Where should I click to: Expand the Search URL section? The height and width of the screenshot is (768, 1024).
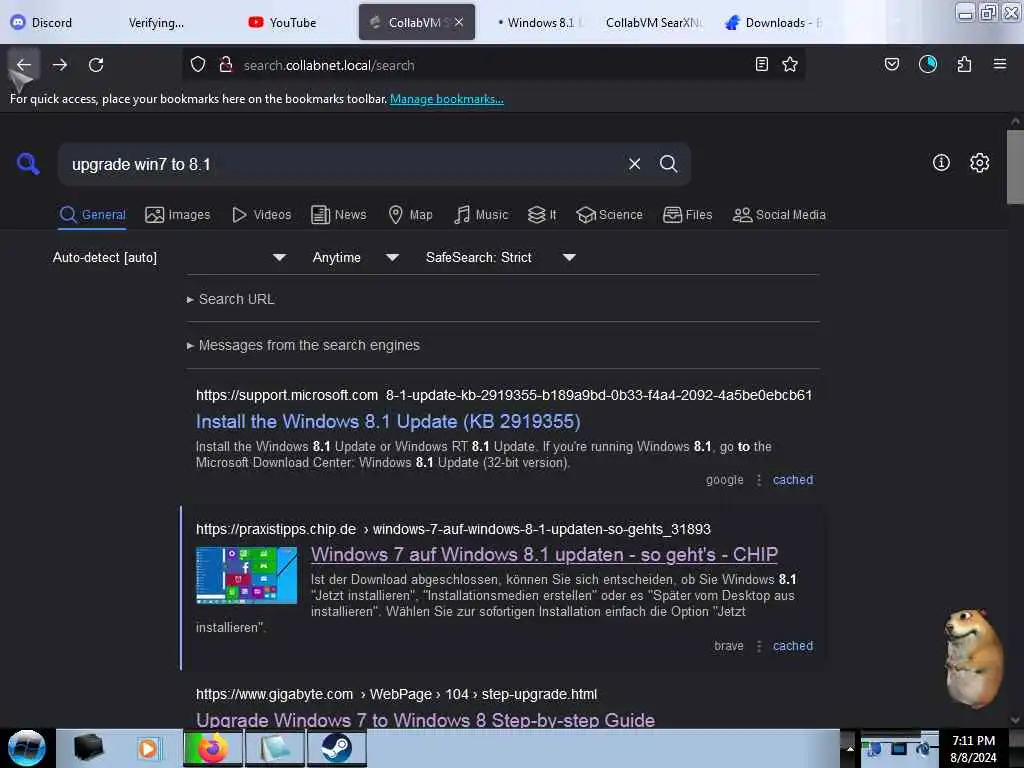pyautogui.click(x=231, y=299)
